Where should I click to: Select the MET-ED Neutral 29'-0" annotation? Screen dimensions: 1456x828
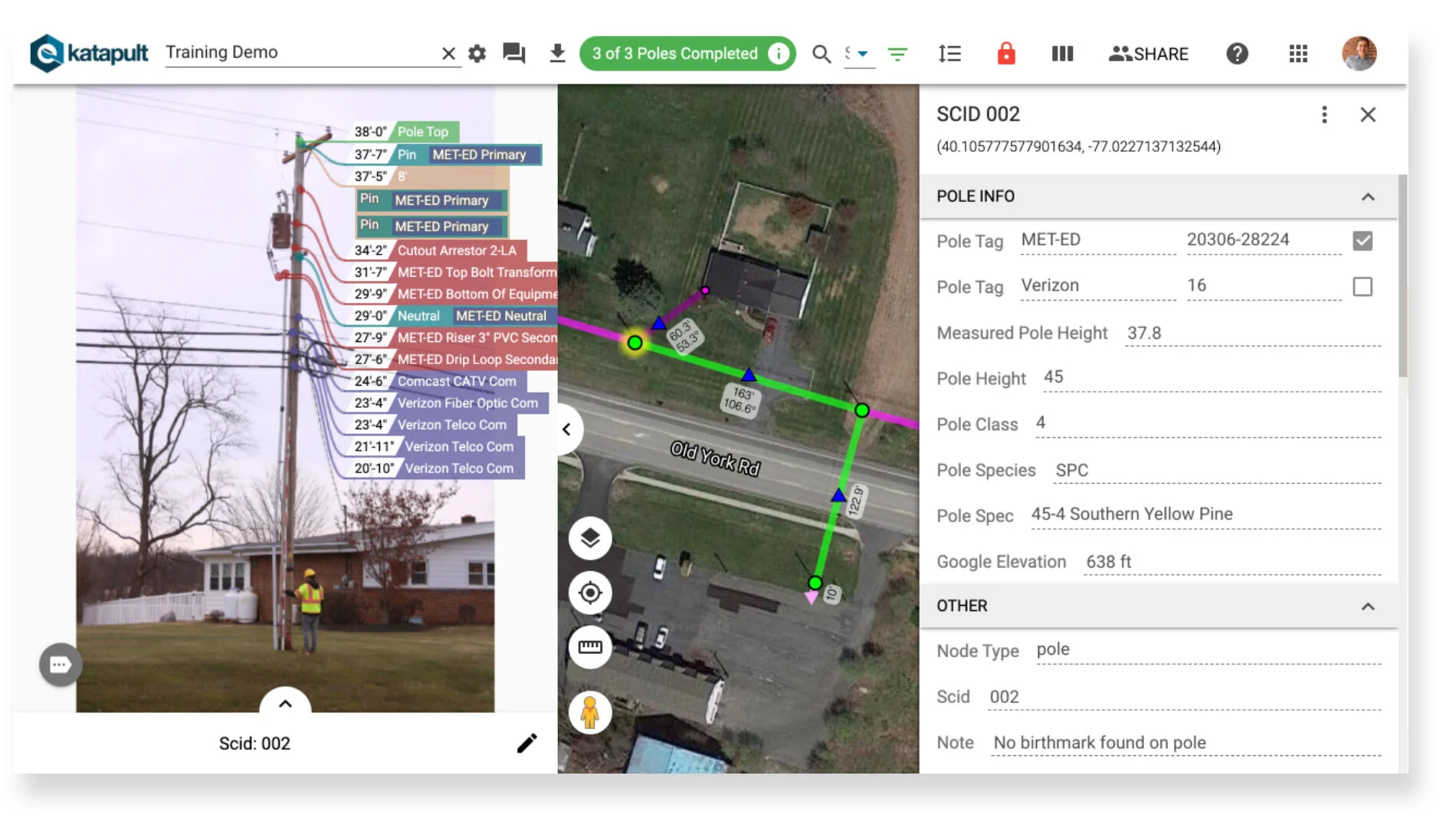coord(454,316)
